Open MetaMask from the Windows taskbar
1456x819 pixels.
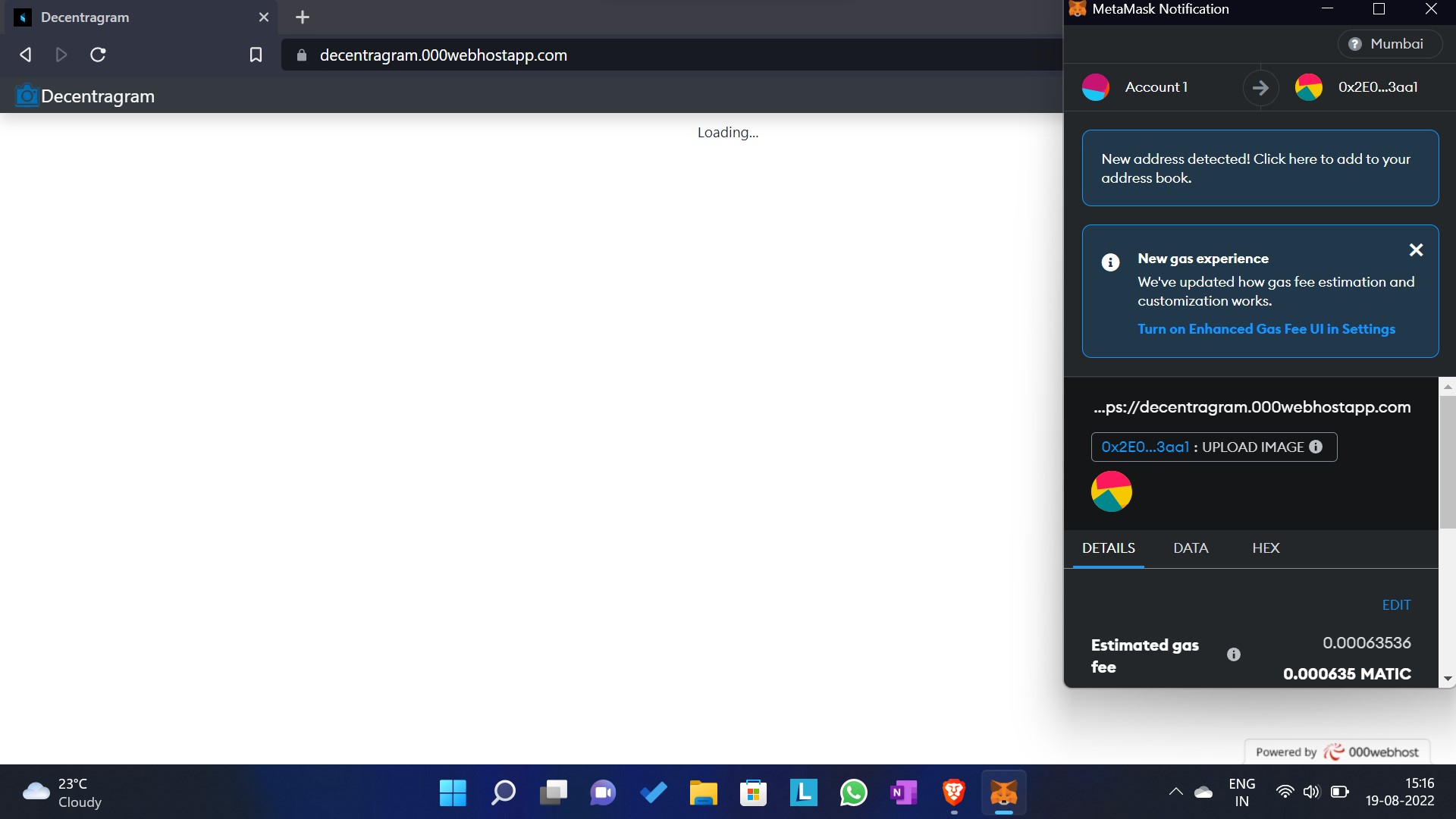[x=1003, y=792]
